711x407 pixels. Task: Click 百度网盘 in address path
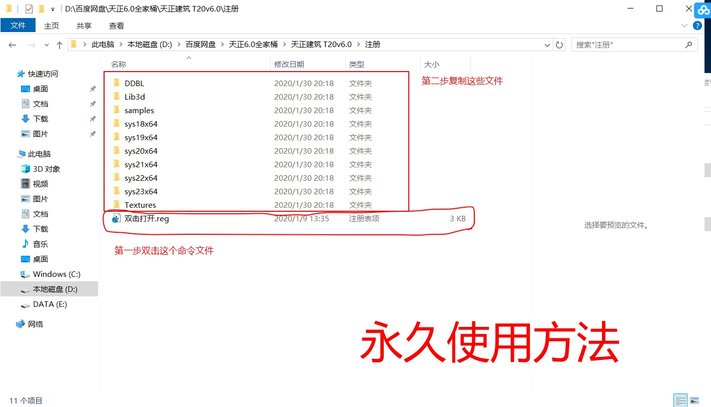200,44
